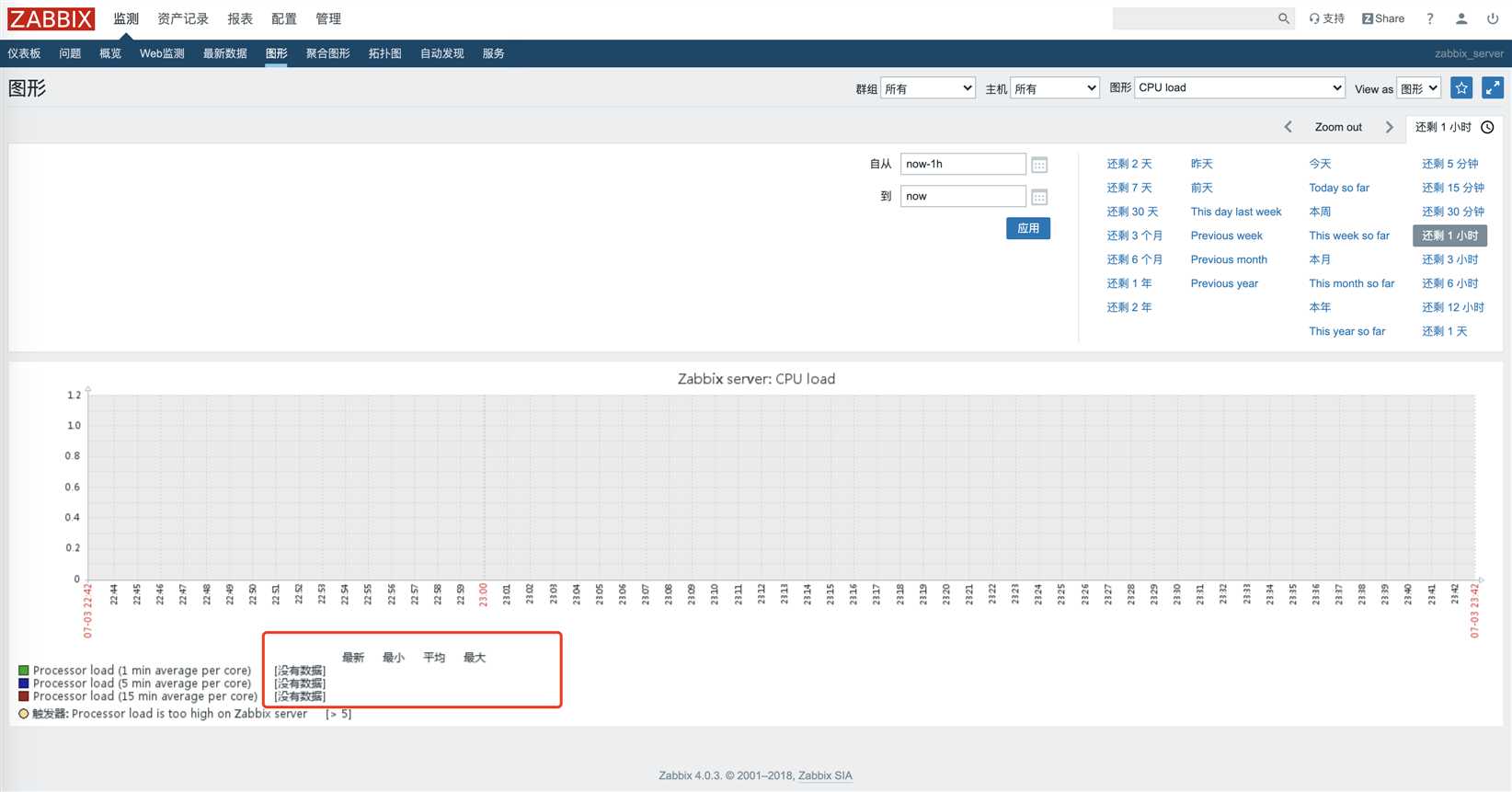Go to 最新数据 latest data submenu

tap(225, 53)
